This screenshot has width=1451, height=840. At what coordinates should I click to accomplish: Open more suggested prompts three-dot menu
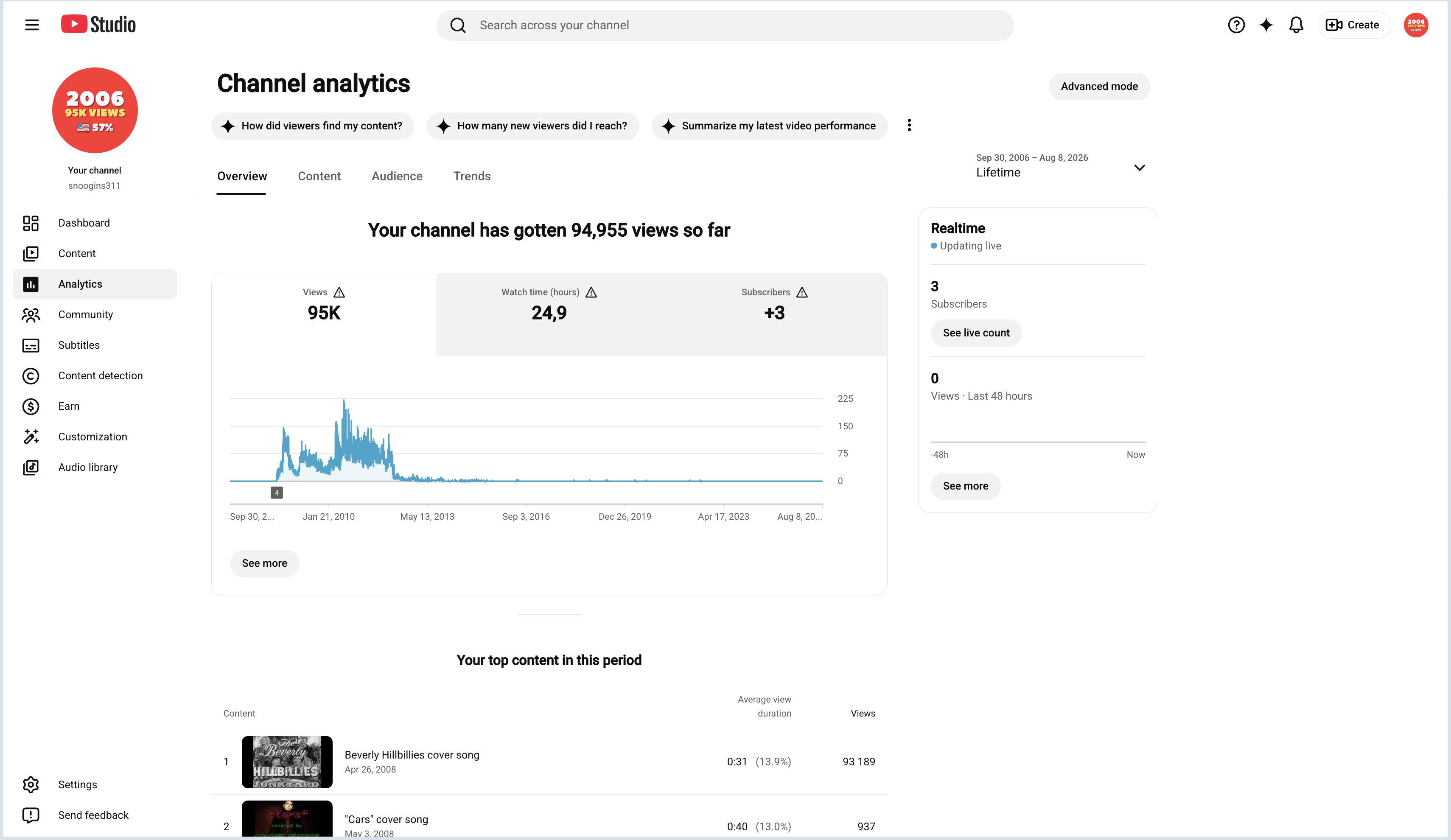tap(909, 125)
